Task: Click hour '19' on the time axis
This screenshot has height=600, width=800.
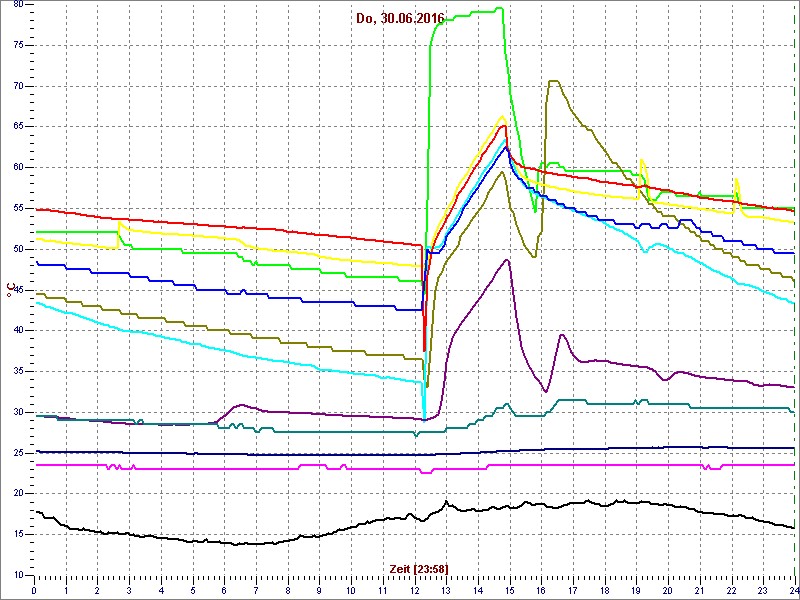Action: point(637,590)
